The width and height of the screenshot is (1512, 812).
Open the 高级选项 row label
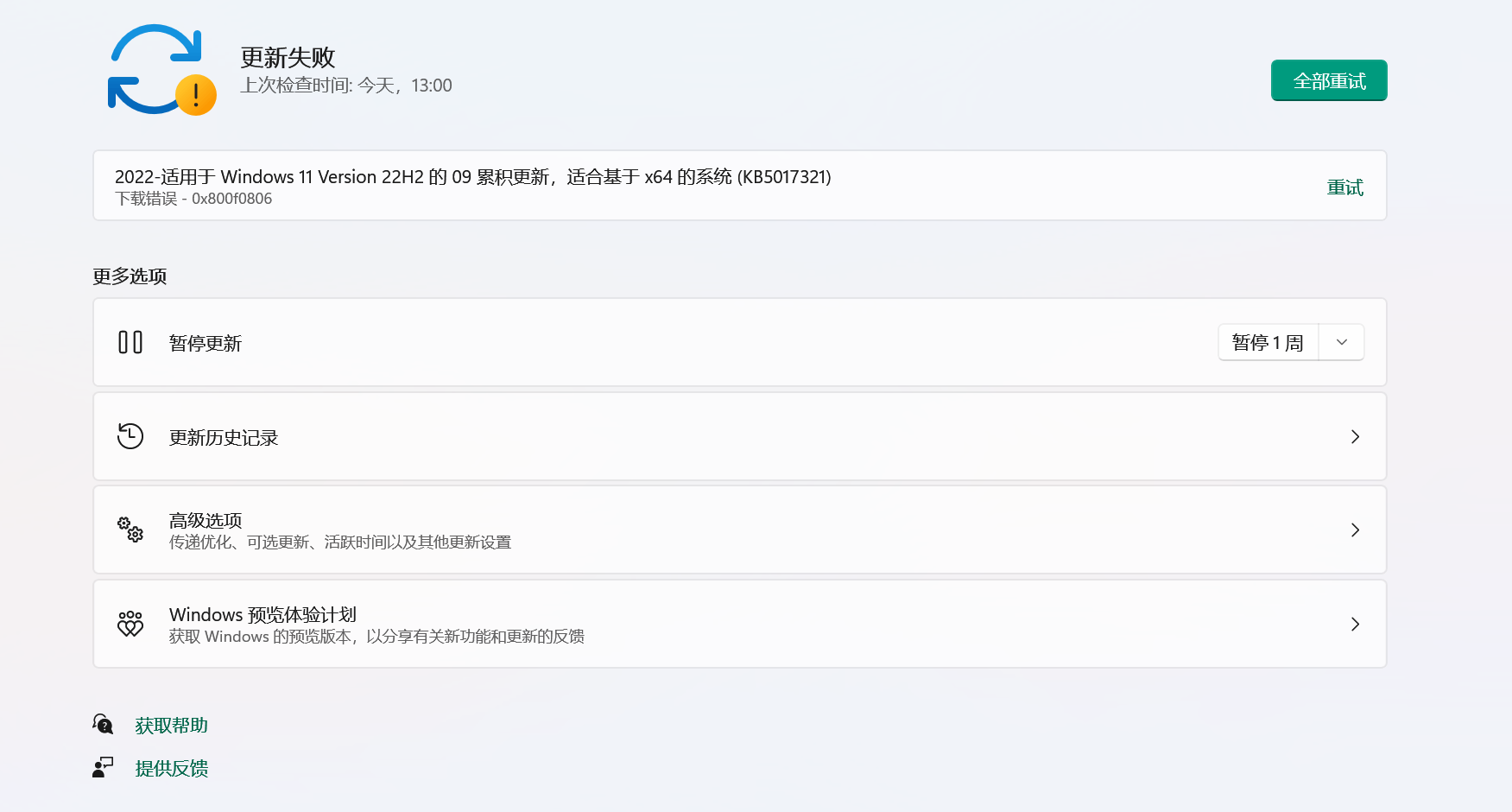pos(206,520)
